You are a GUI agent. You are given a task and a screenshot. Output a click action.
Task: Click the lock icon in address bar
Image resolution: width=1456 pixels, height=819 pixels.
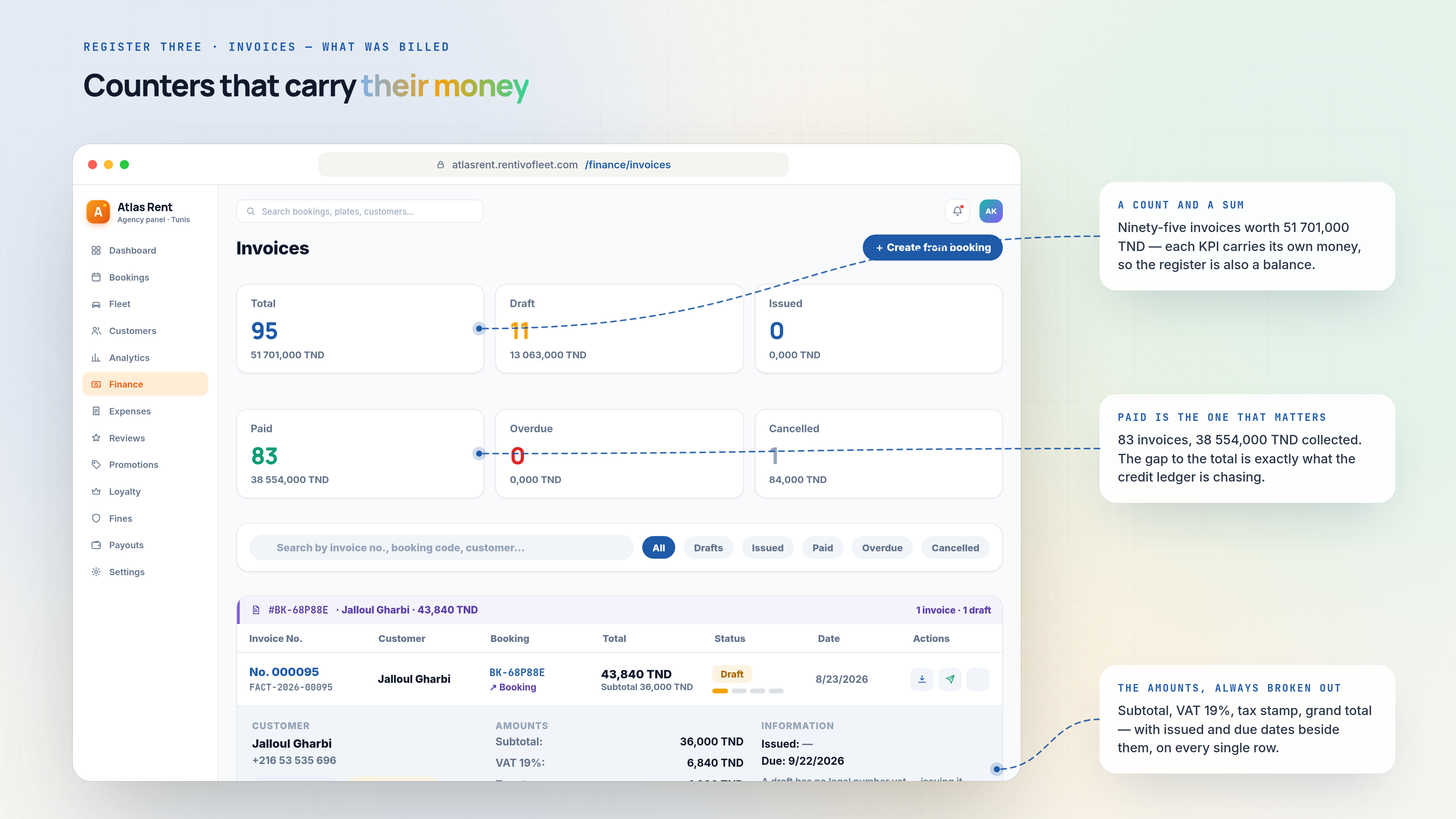pyautogui.click(x=440, y=165)
